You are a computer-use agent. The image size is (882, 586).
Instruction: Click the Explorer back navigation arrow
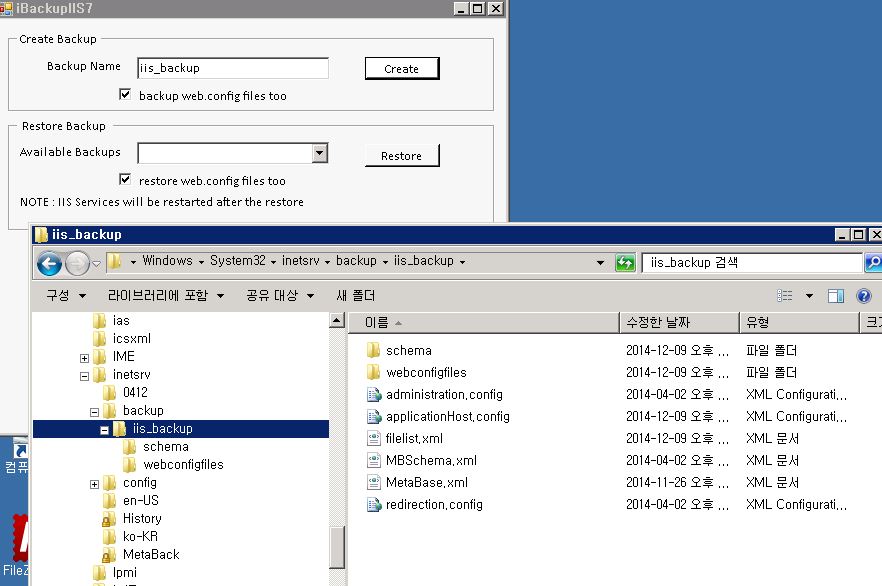click(49, 263)
